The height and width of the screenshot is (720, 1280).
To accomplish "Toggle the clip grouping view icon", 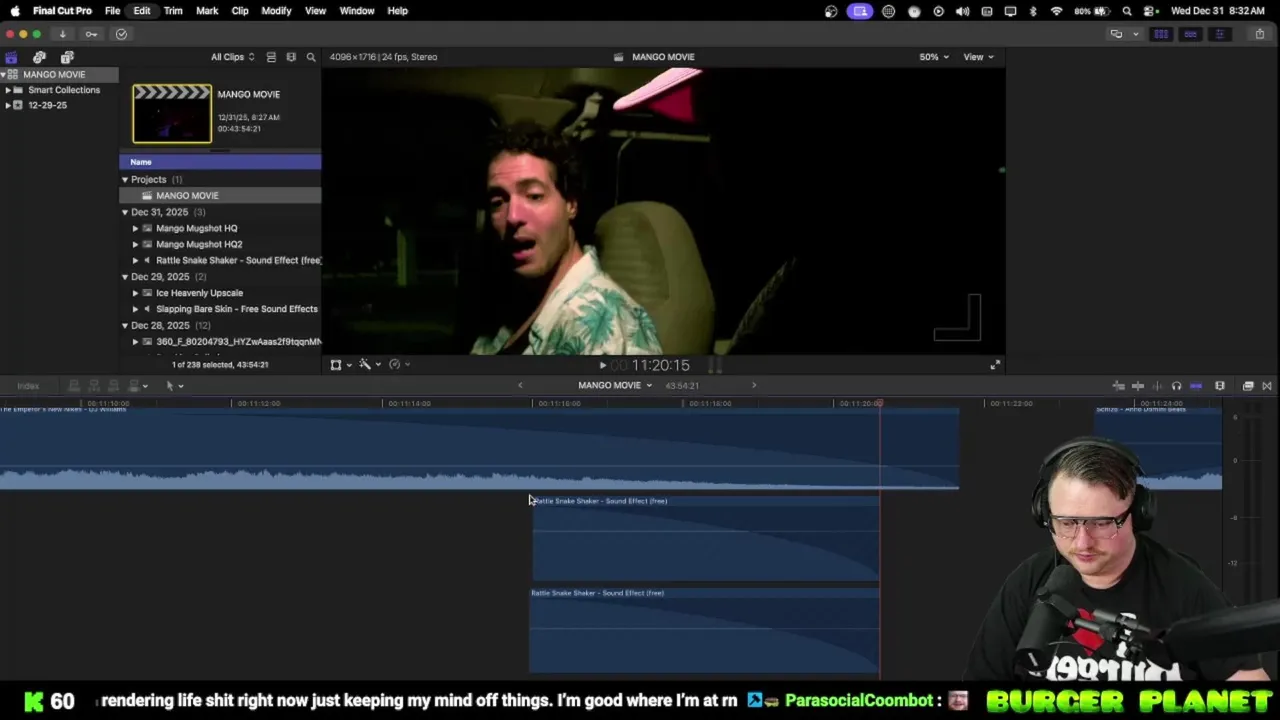I will pos(271,57).
